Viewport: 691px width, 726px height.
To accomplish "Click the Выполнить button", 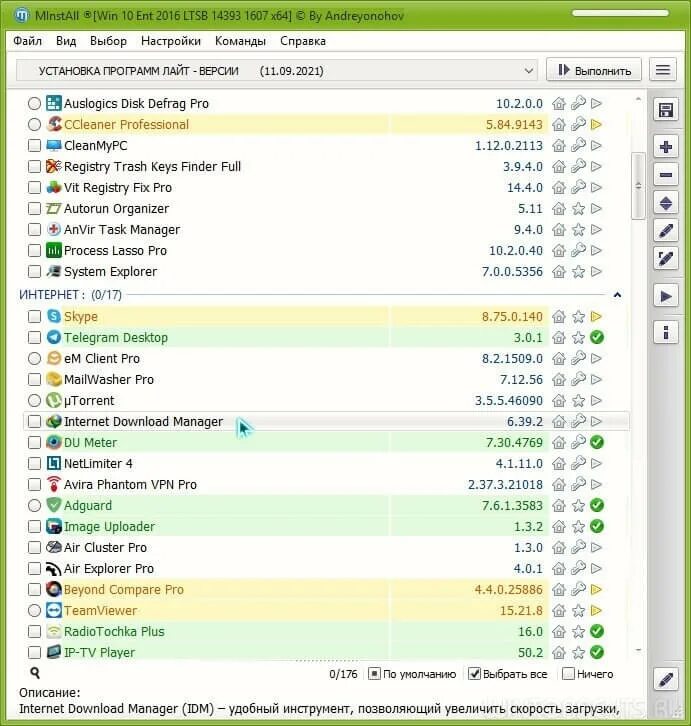I will point(594,70).
